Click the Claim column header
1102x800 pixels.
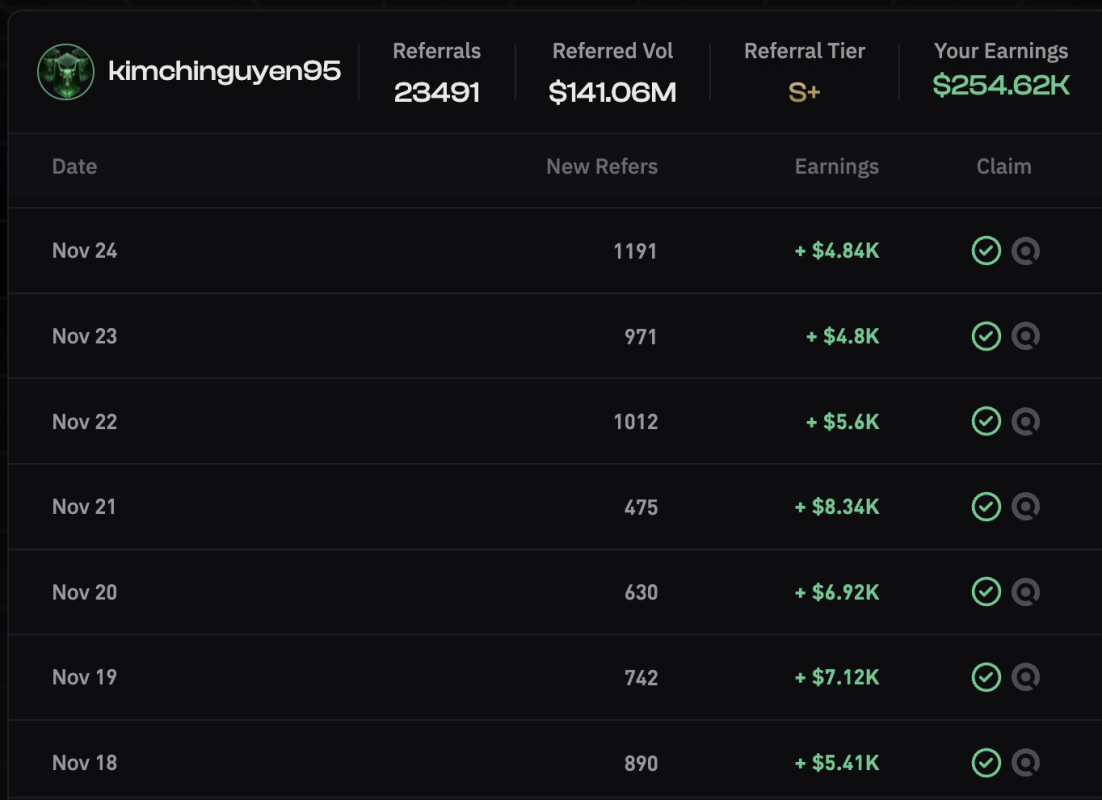pos(1003,167)
